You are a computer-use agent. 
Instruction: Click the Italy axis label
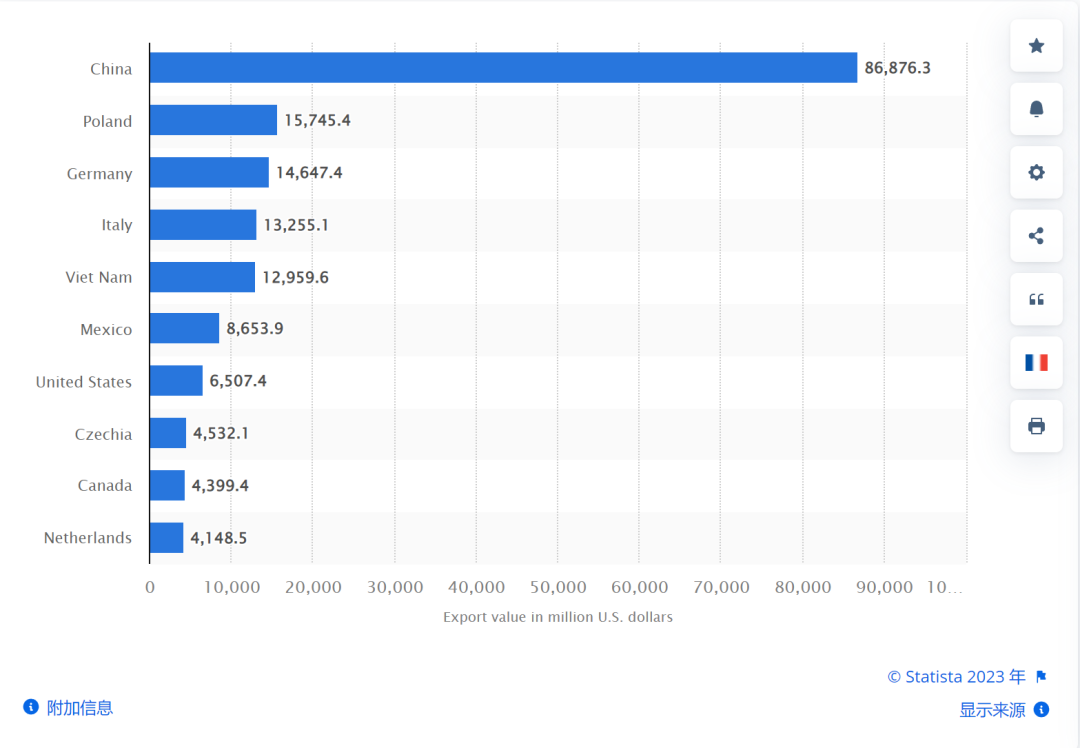pos(116,225)
